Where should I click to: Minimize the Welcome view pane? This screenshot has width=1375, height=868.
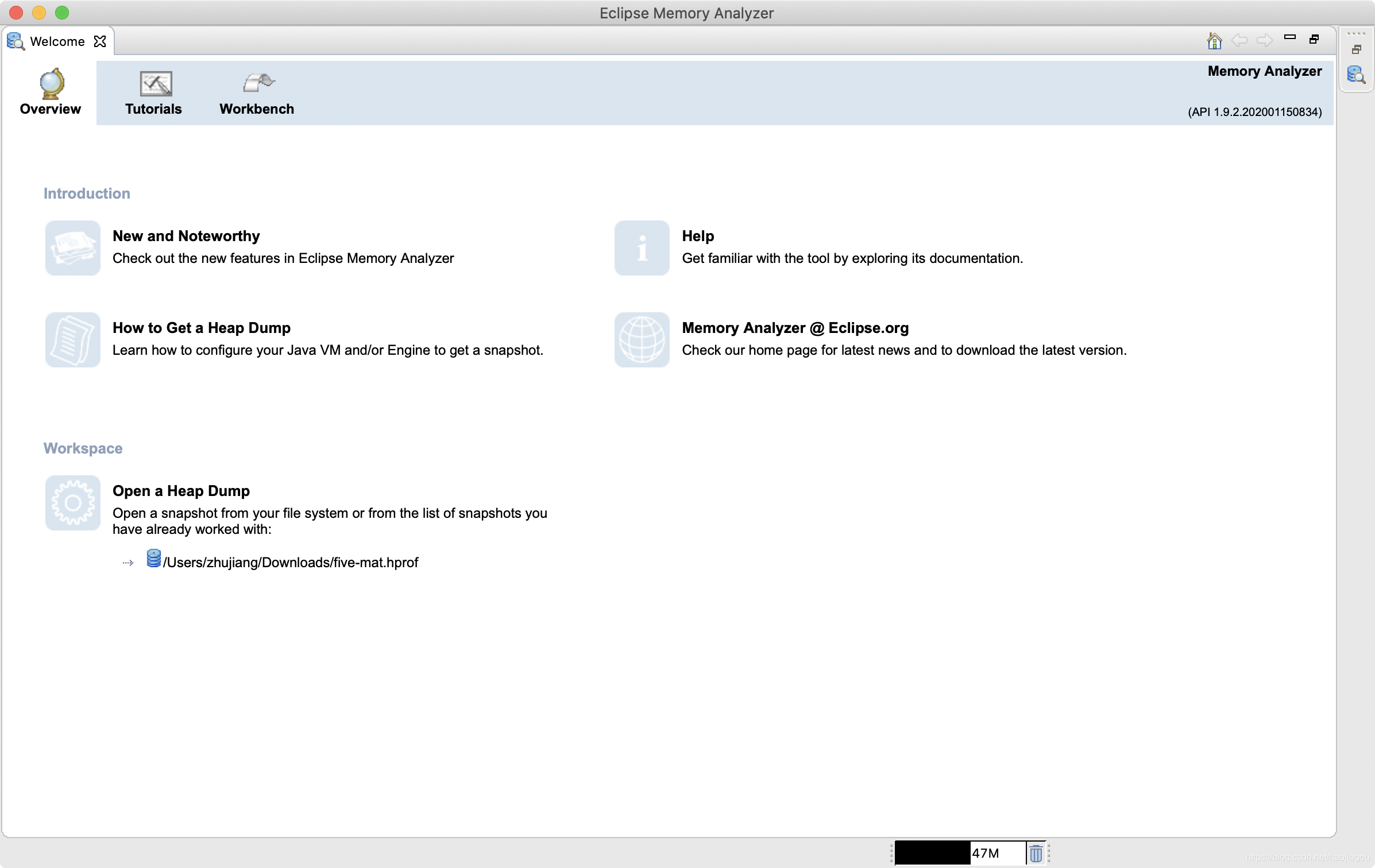1290,37
